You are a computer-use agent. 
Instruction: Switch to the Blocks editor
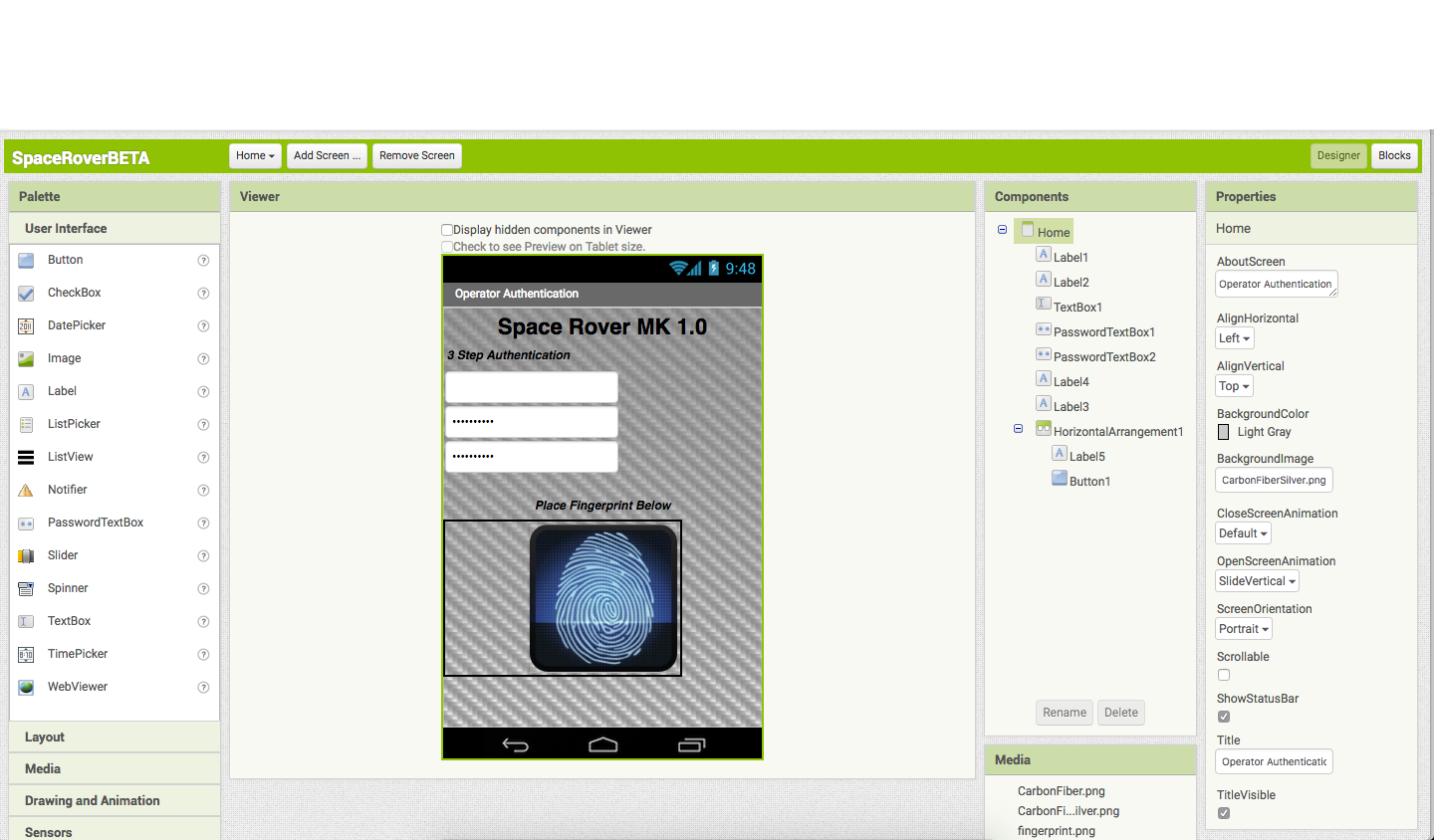pyautogui.click(x=1394, y=155)
